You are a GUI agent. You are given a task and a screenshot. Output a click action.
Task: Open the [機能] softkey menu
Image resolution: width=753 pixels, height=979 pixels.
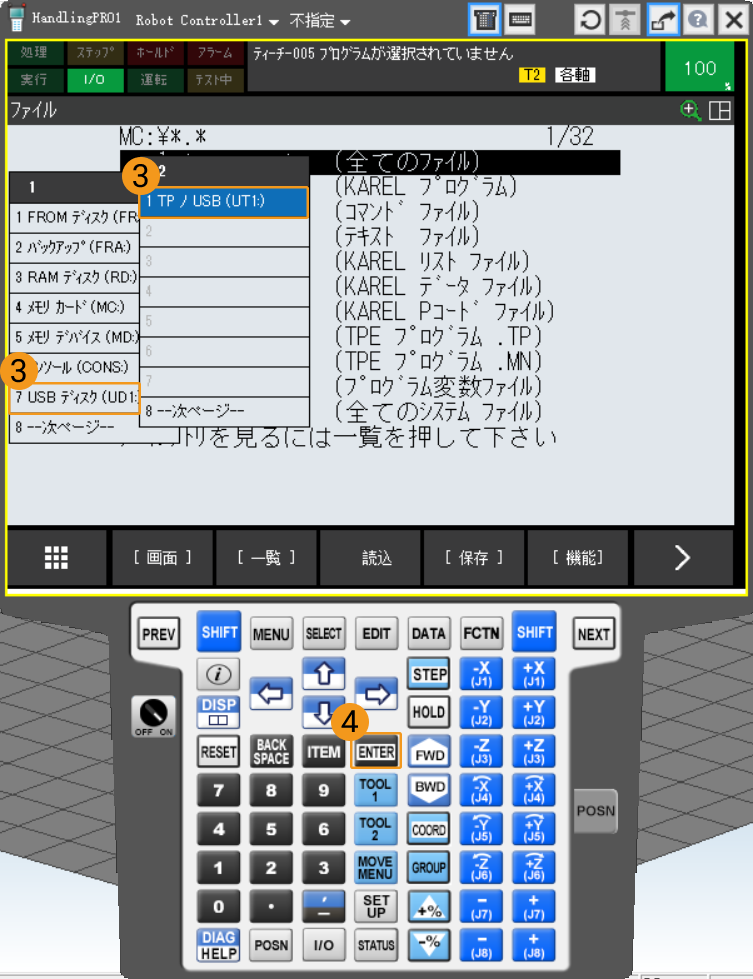(x=578, y=557)
